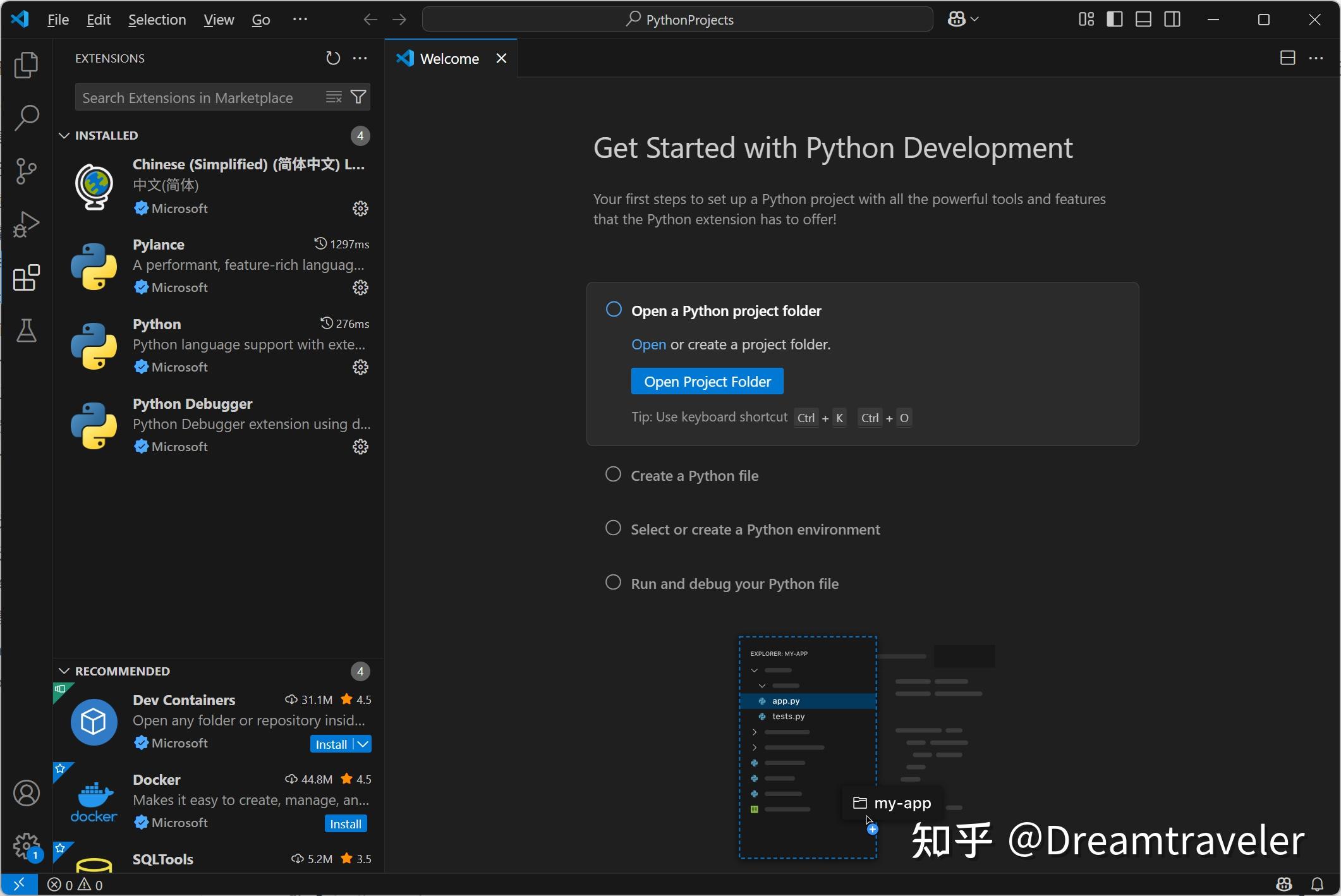The image size is (1341, 896).
Task: Select the Run and Debug icon
Action: point(26,223)
